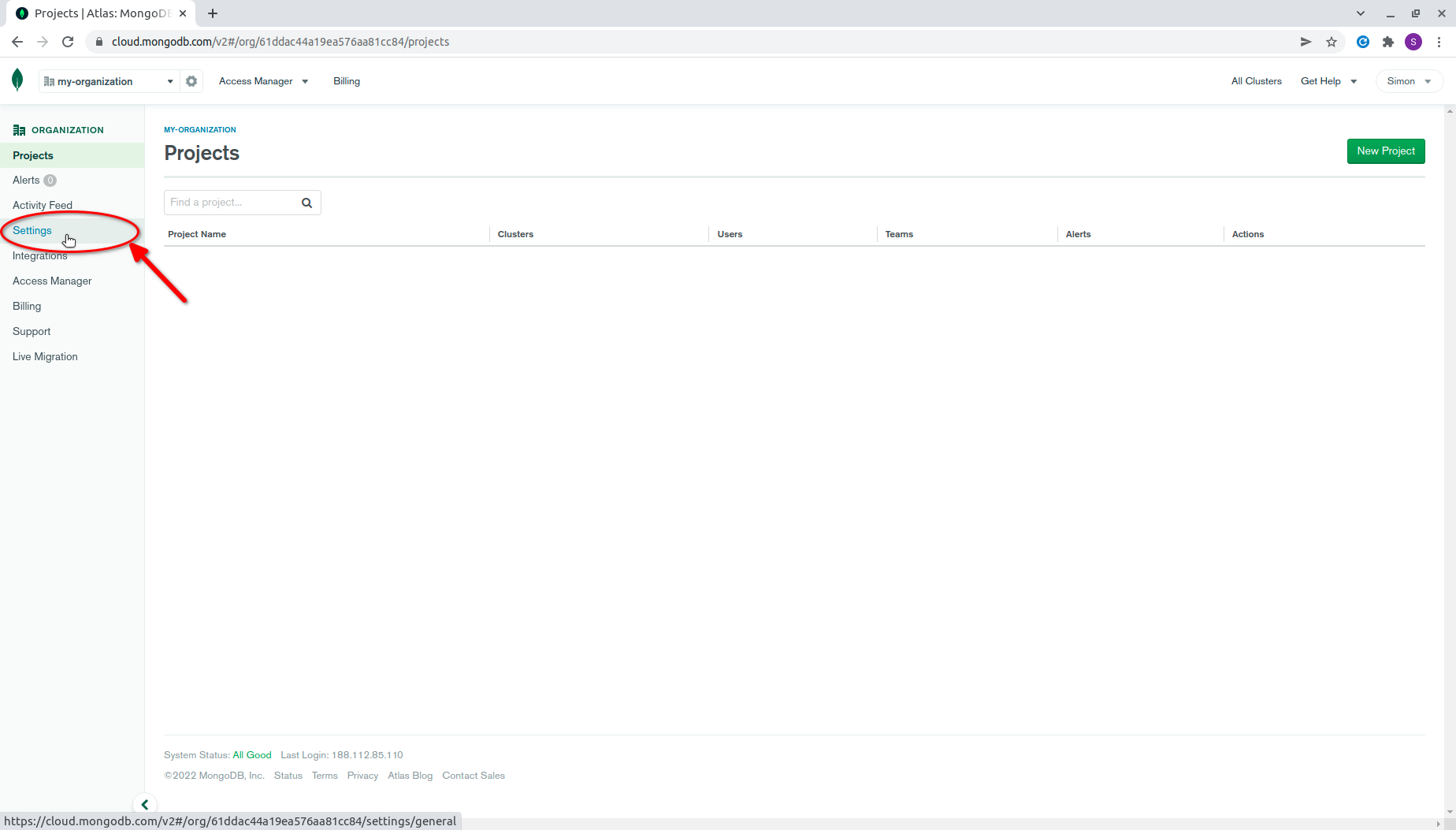
Task: Open a new browser tab
Action: pyautogui.click(x=213, y=13)
